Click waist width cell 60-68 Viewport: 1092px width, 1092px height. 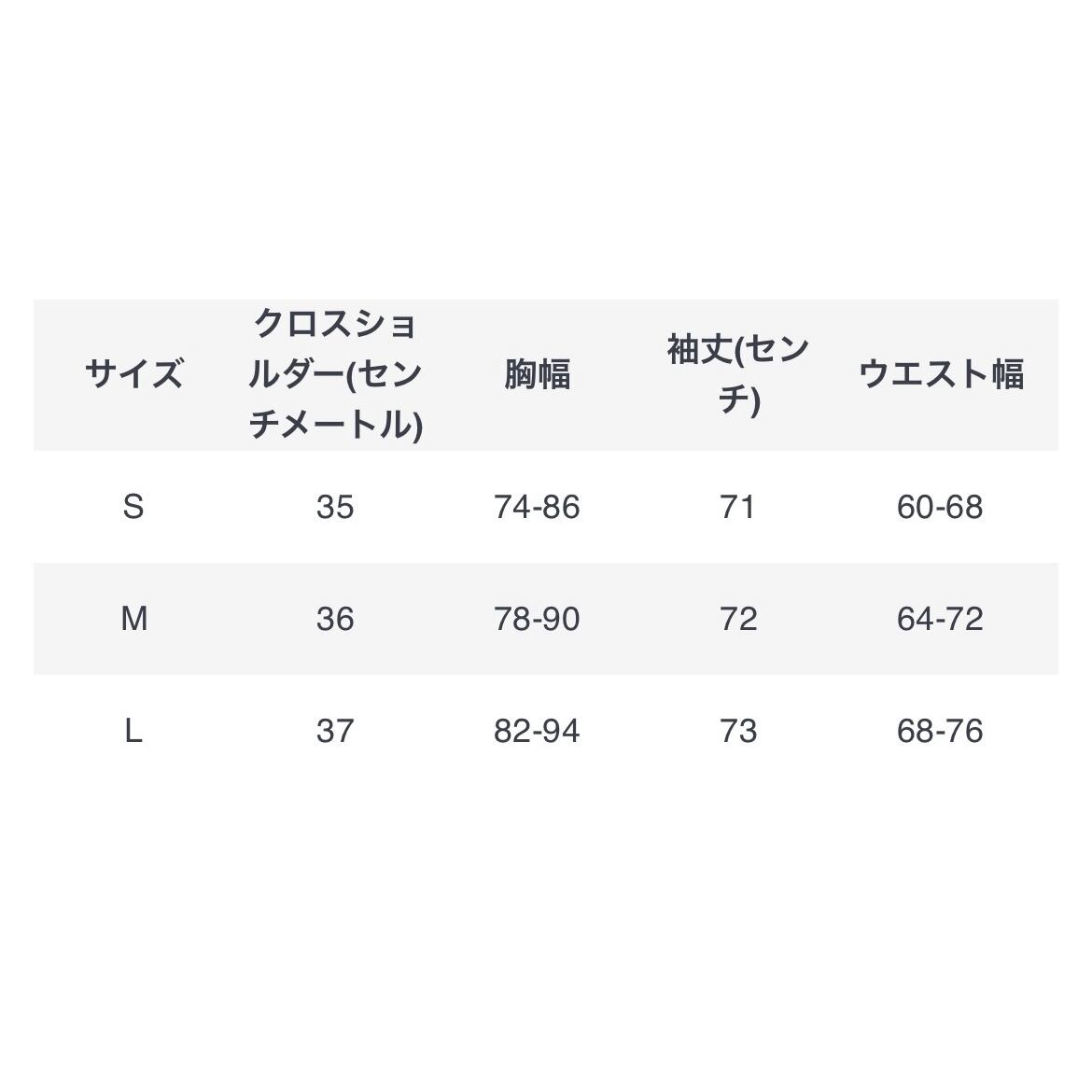pos(940,507)
